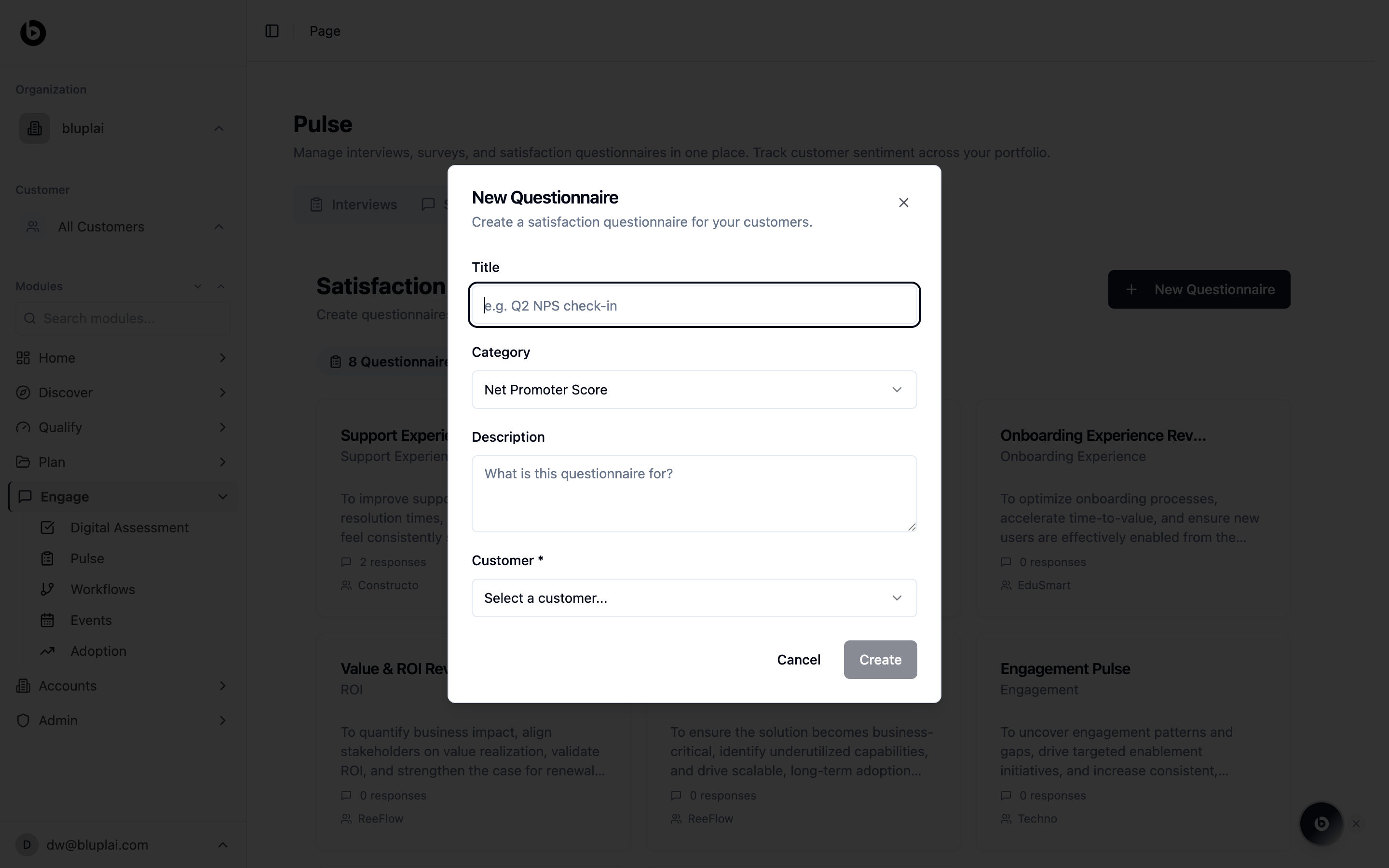
Task: Expand the bluplai organization switcher
Action: tap(123, 129)
